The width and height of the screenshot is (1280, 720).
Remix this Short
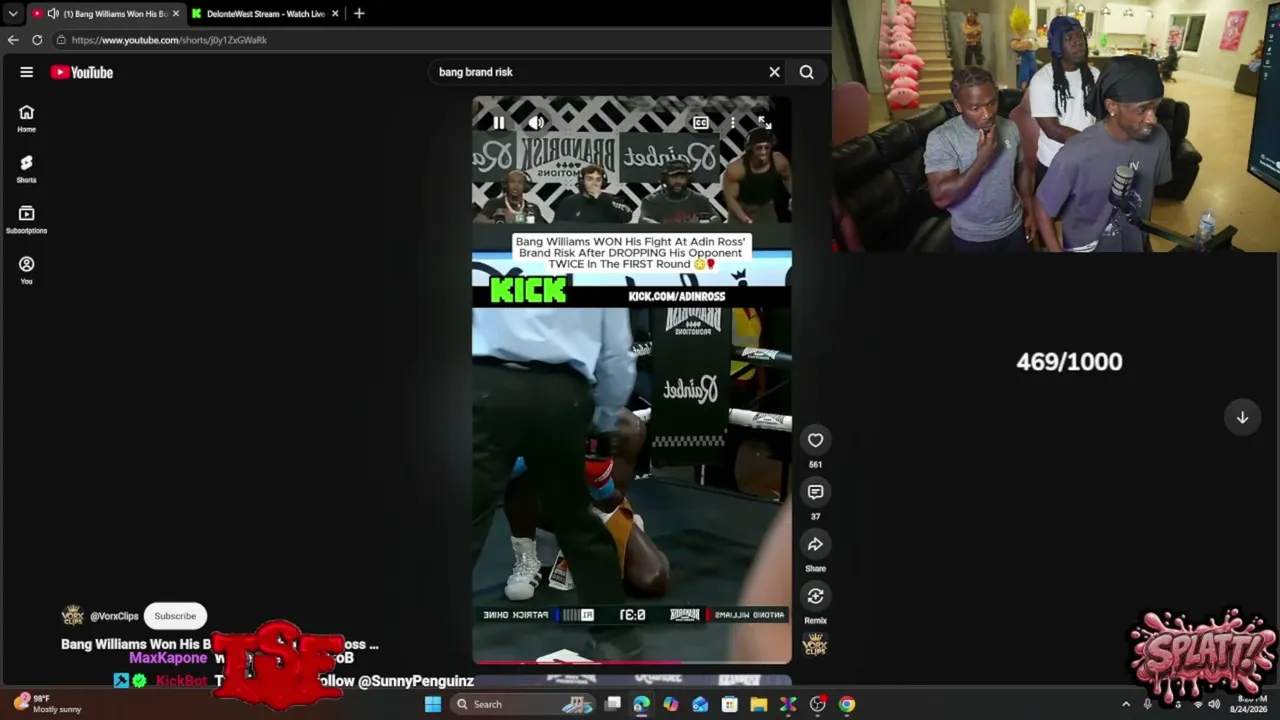tap(815, 596)
